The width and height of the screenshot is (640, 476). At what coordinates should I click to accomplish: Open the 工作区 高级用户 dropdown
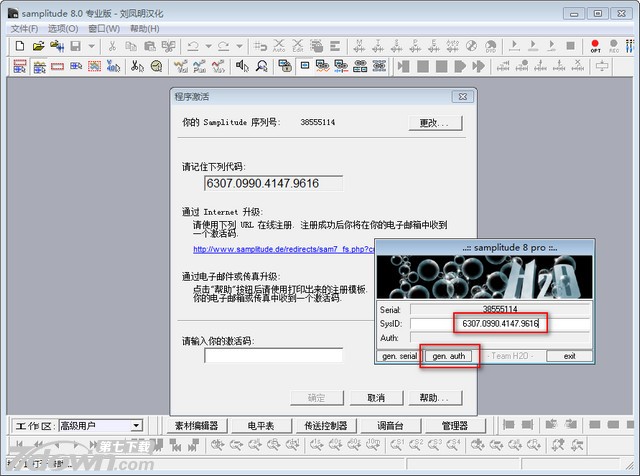coord(101,426)
